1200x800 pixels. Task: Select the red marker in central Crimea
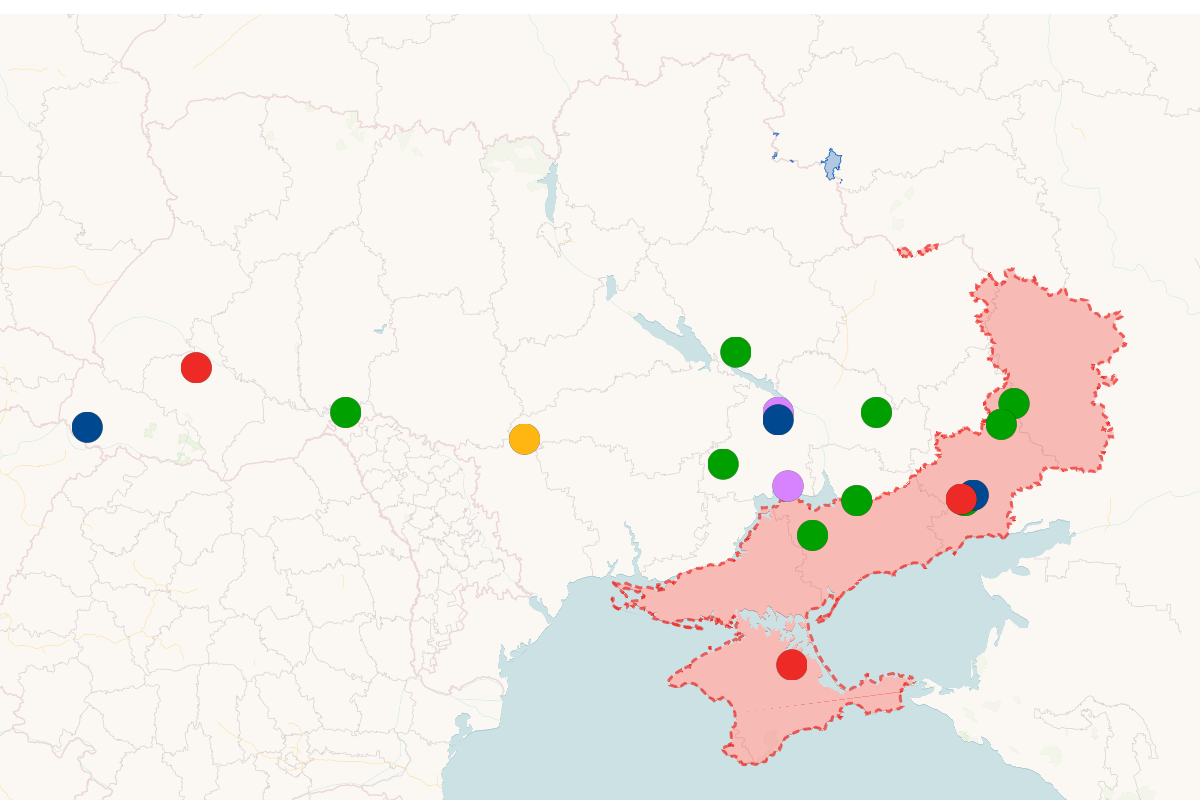pyautogui.click(x=792, y=664)
